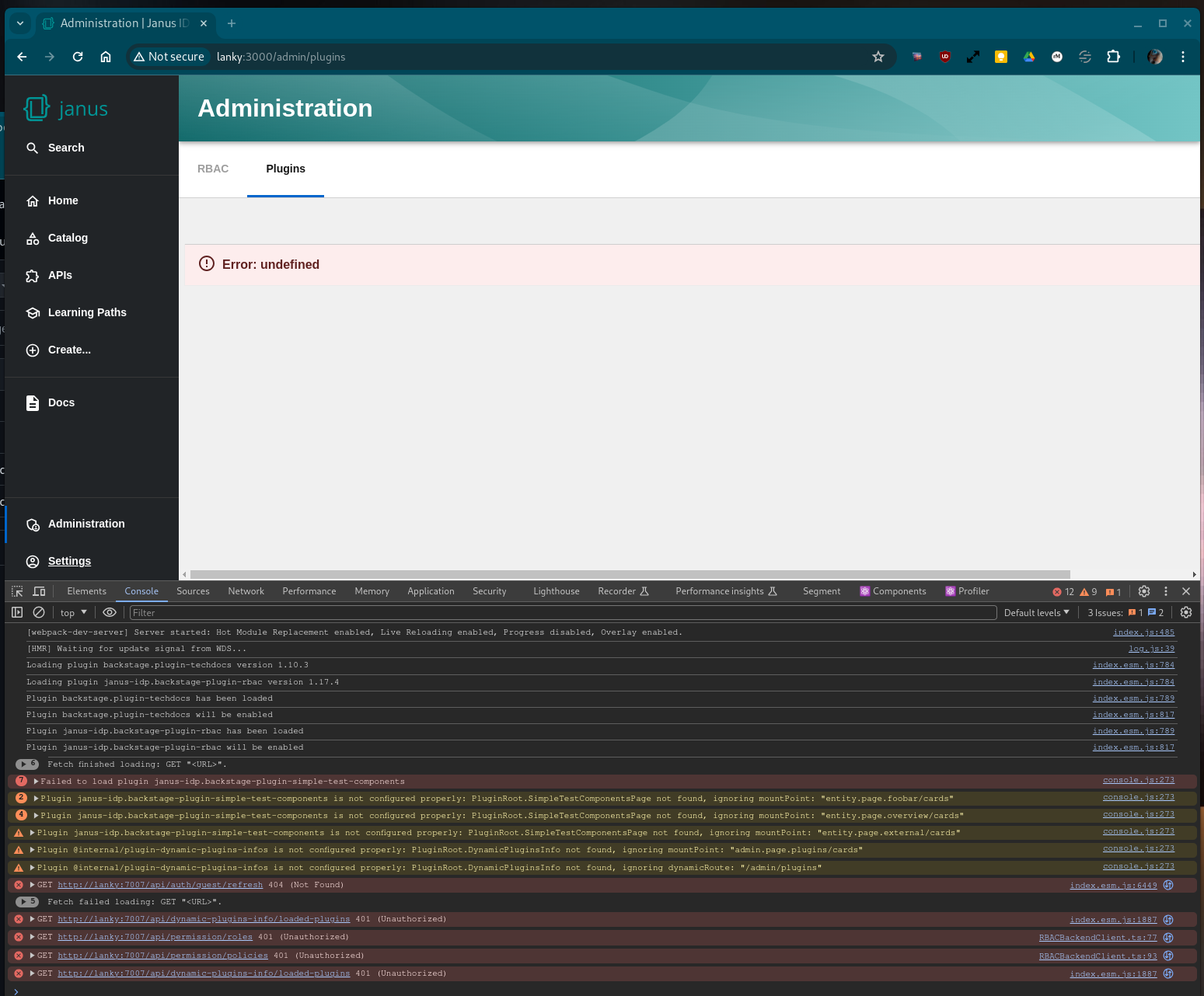Screen dimensions: 1204x996
Task: Select the Plugins tab
Action: 285,169
